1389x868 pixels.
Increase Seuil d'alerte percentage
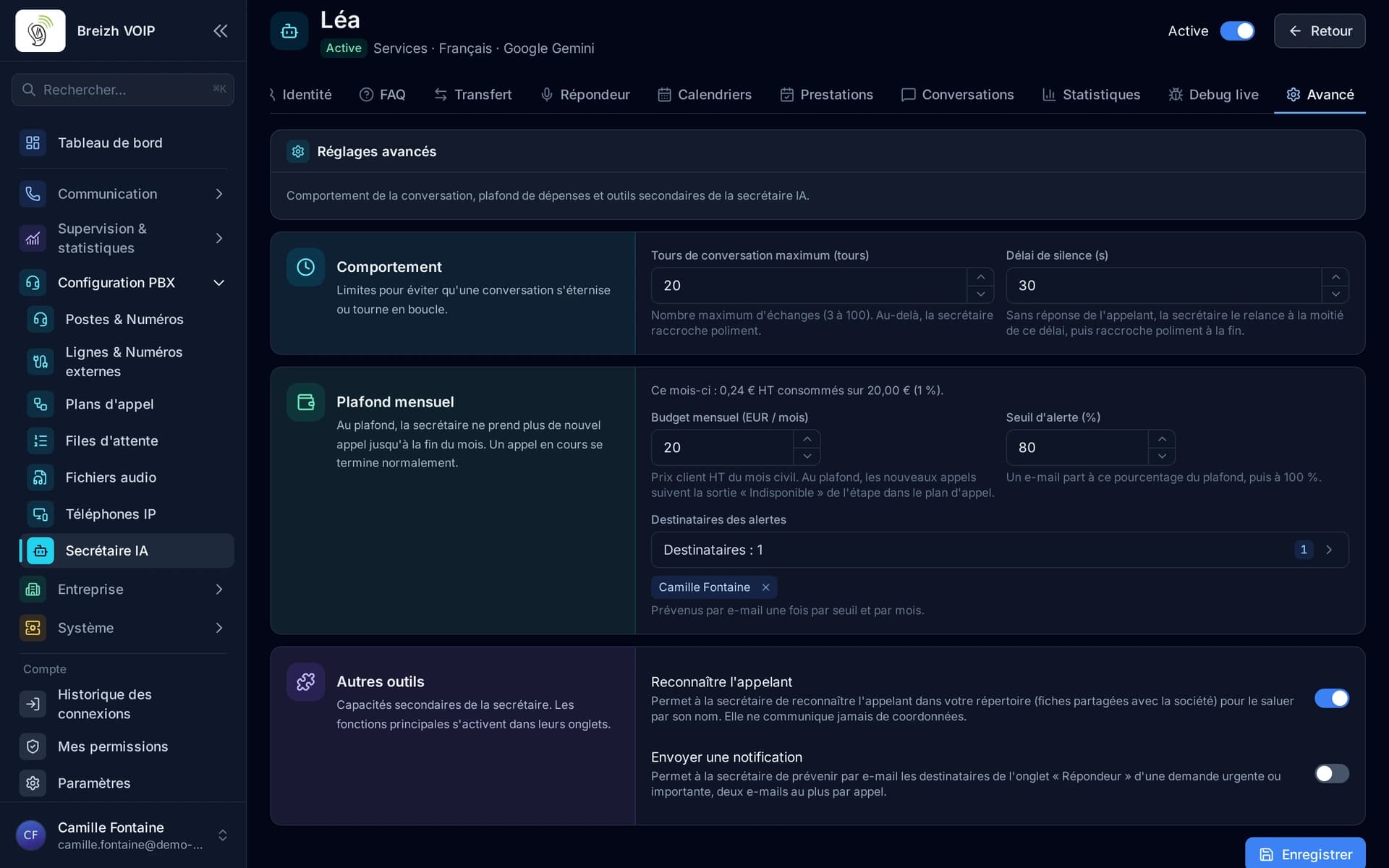(1162, 439)
